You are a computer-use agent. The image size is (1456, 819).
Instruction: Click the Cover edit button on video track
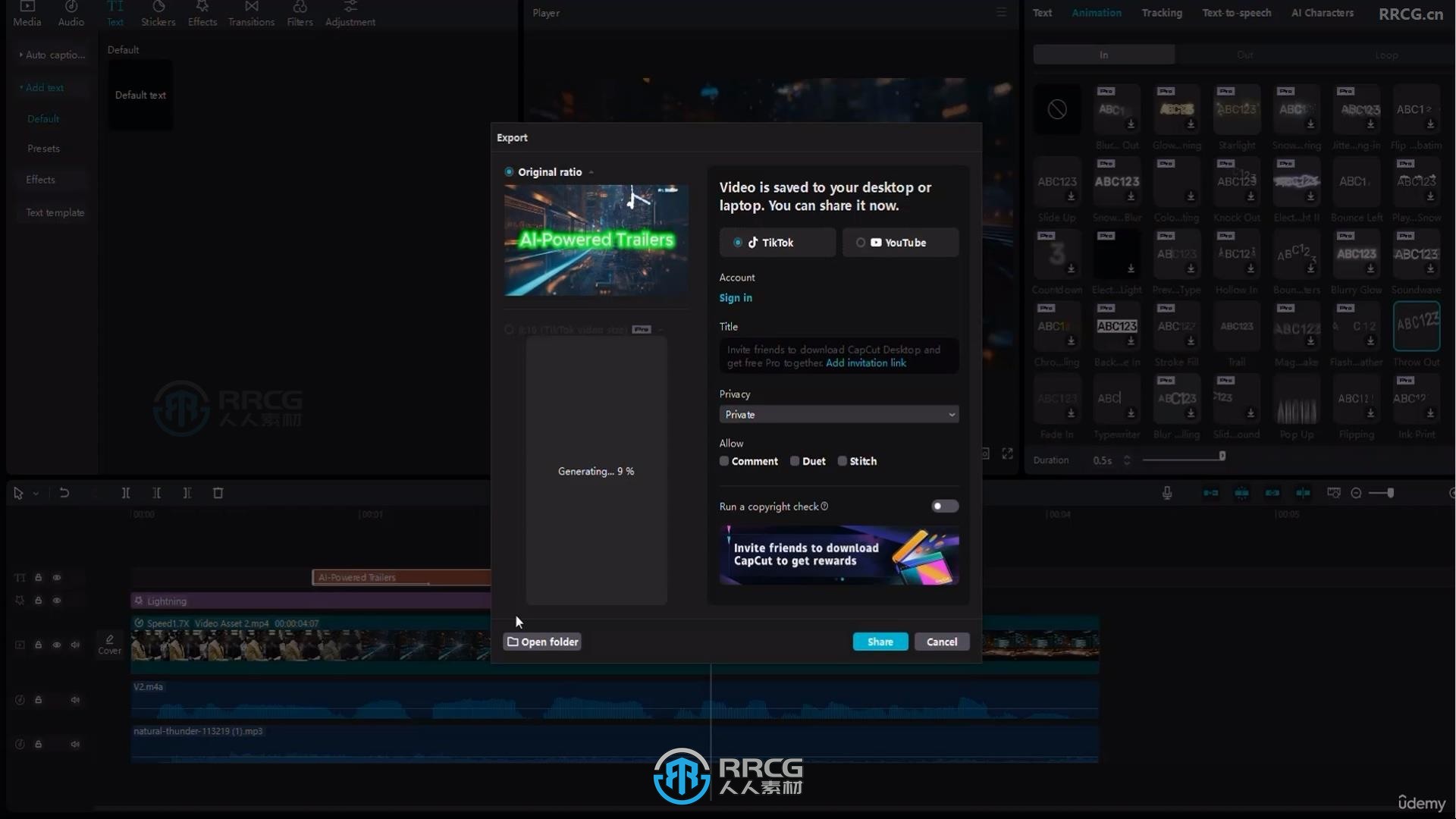pyautogui.click(x=109, y=645)
